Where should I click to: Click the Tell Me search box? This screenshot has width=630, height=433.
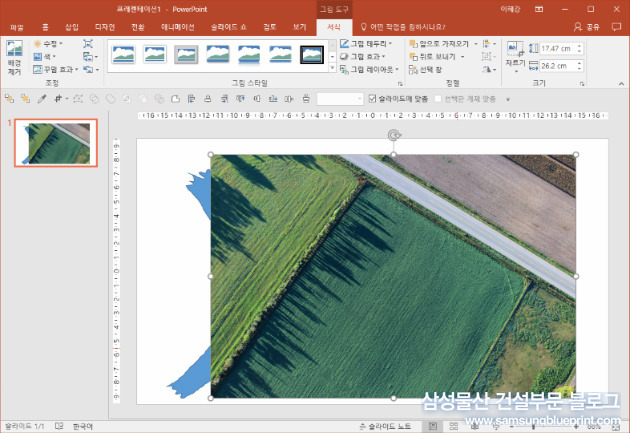pyautogui.click(x=403, y=27)
